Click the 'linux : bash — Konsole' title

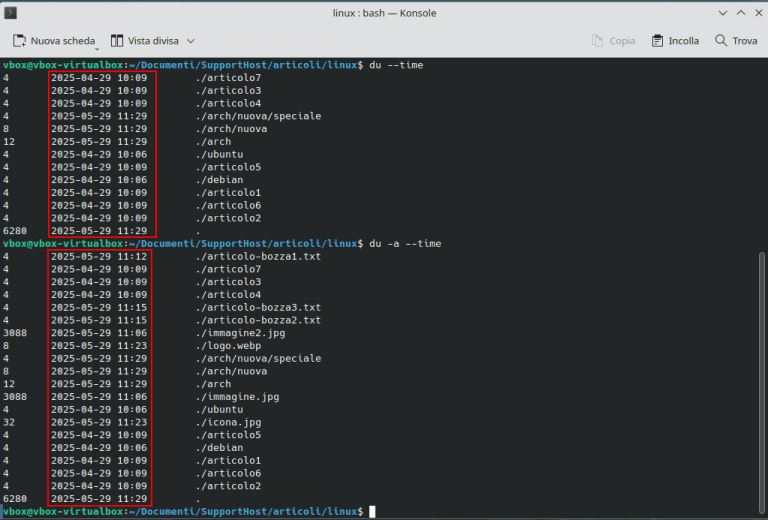click(384, 13)
